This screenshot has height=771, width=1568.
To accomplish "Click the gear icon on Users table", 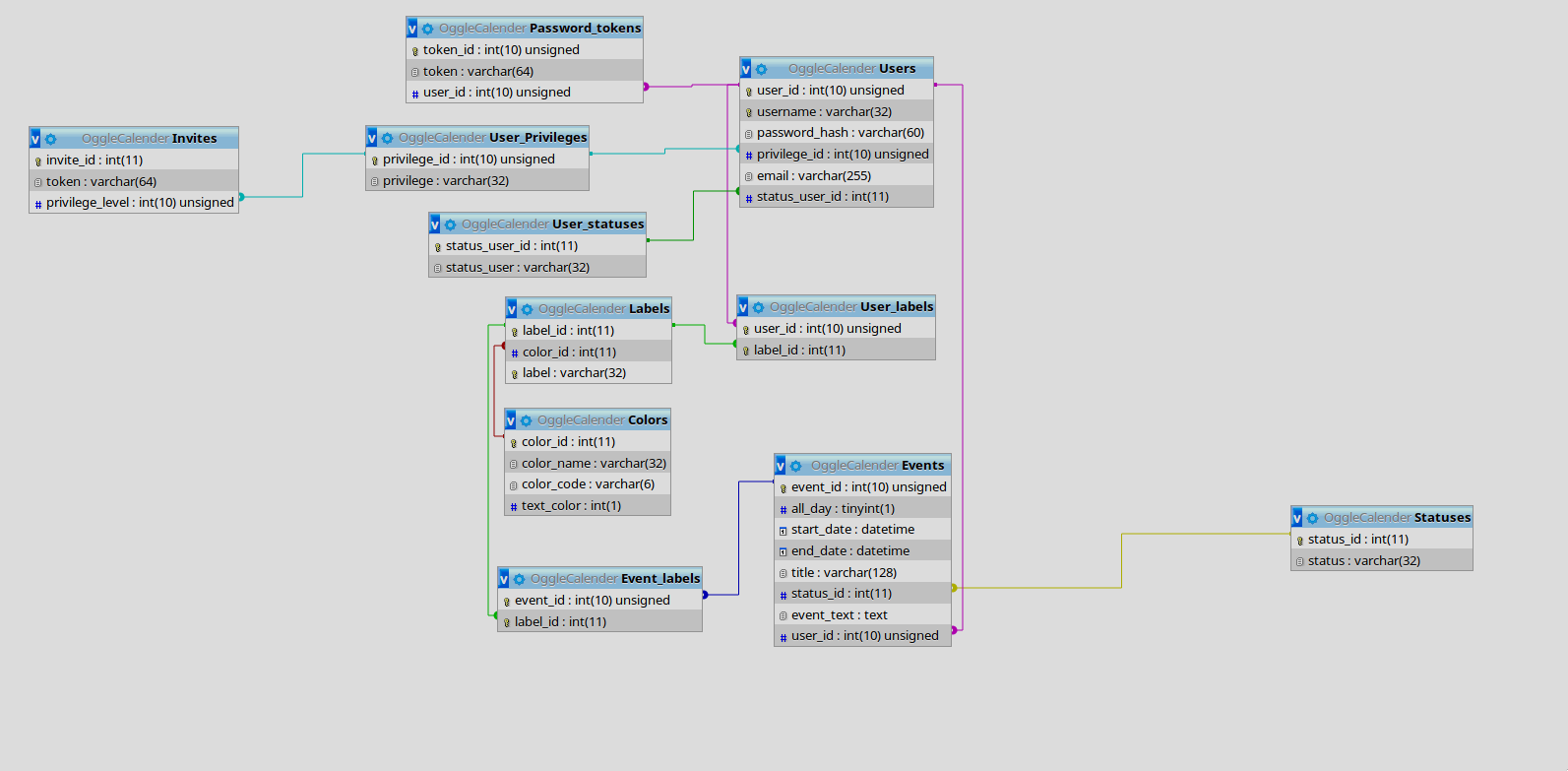I will [761, 69].
